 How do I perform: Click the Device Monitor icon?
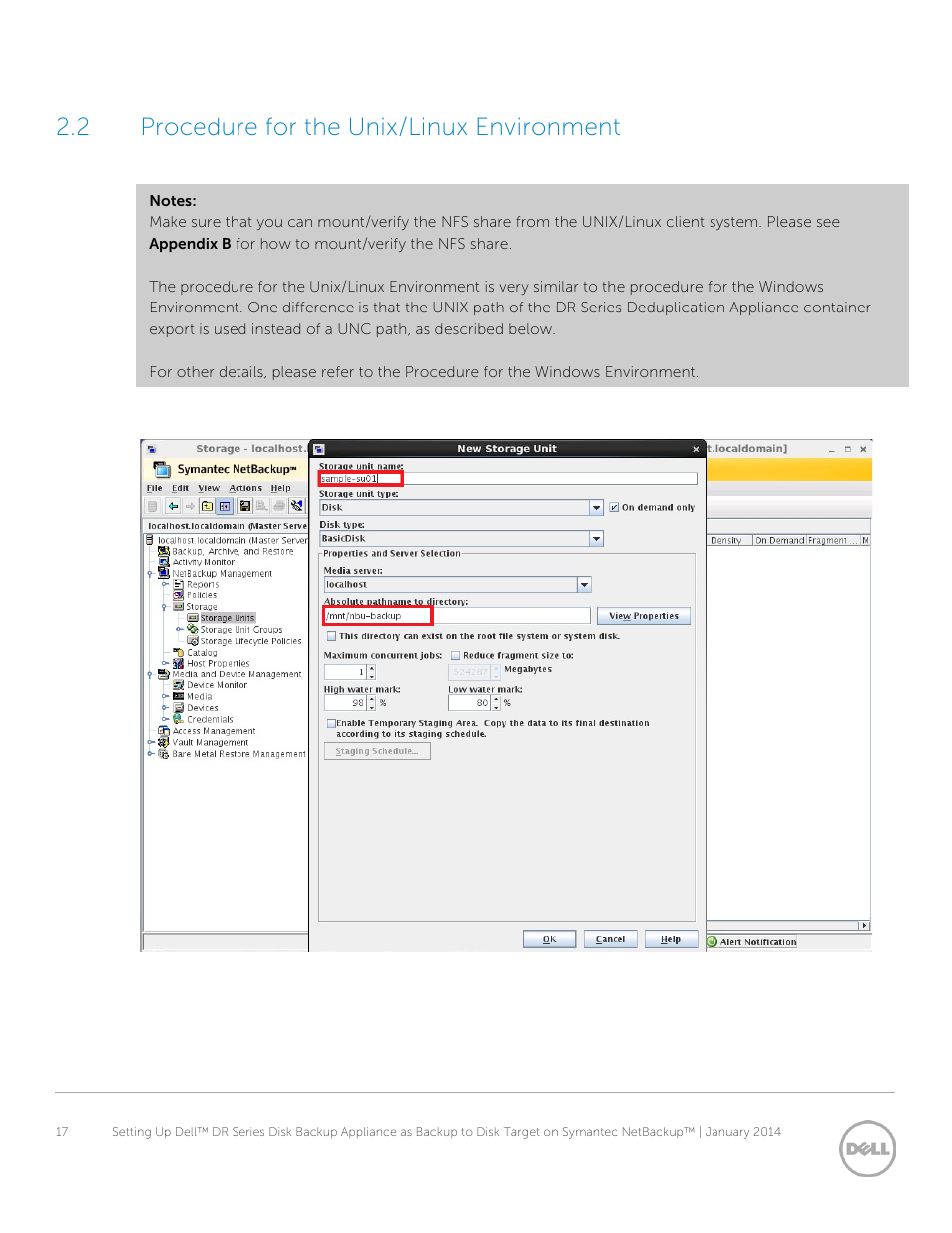pyautogui.click(x=179, y=685)
